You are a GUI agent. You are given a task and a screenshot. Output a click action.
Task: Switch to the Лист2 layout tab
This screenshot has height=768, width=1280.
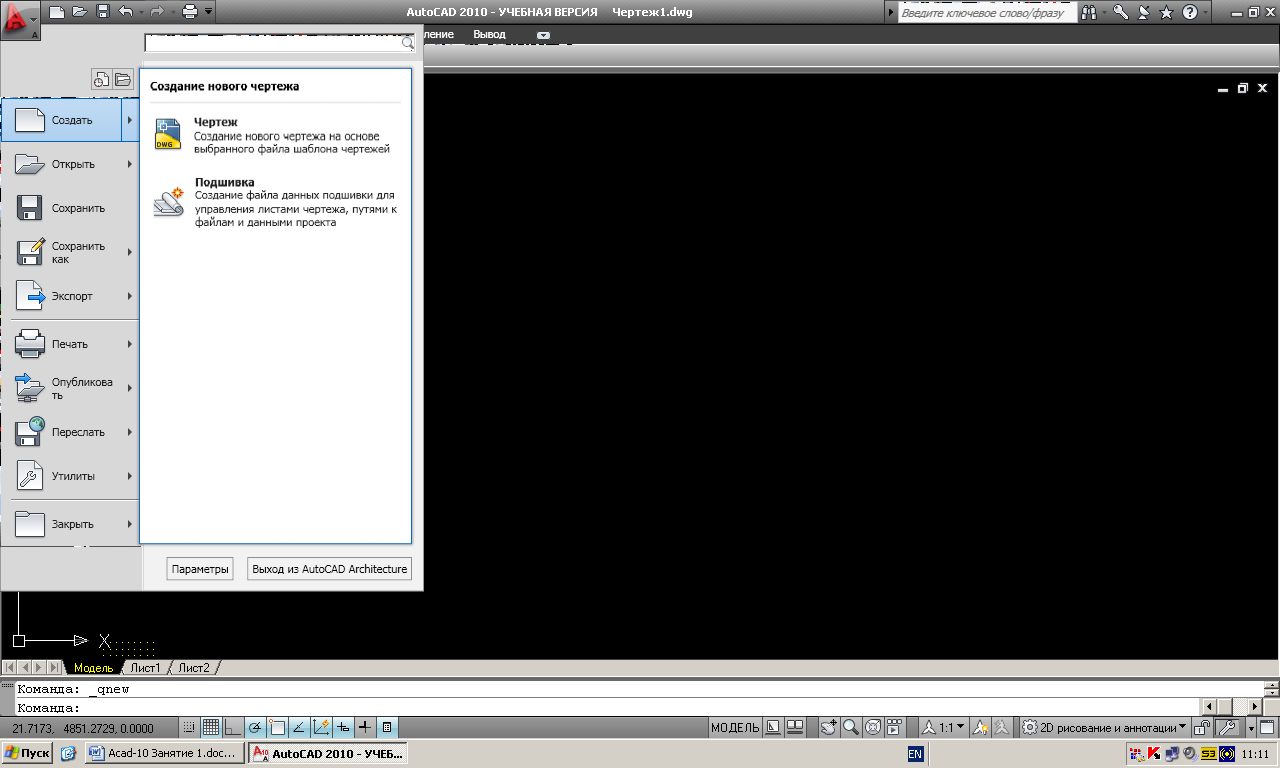pos(194,668)
